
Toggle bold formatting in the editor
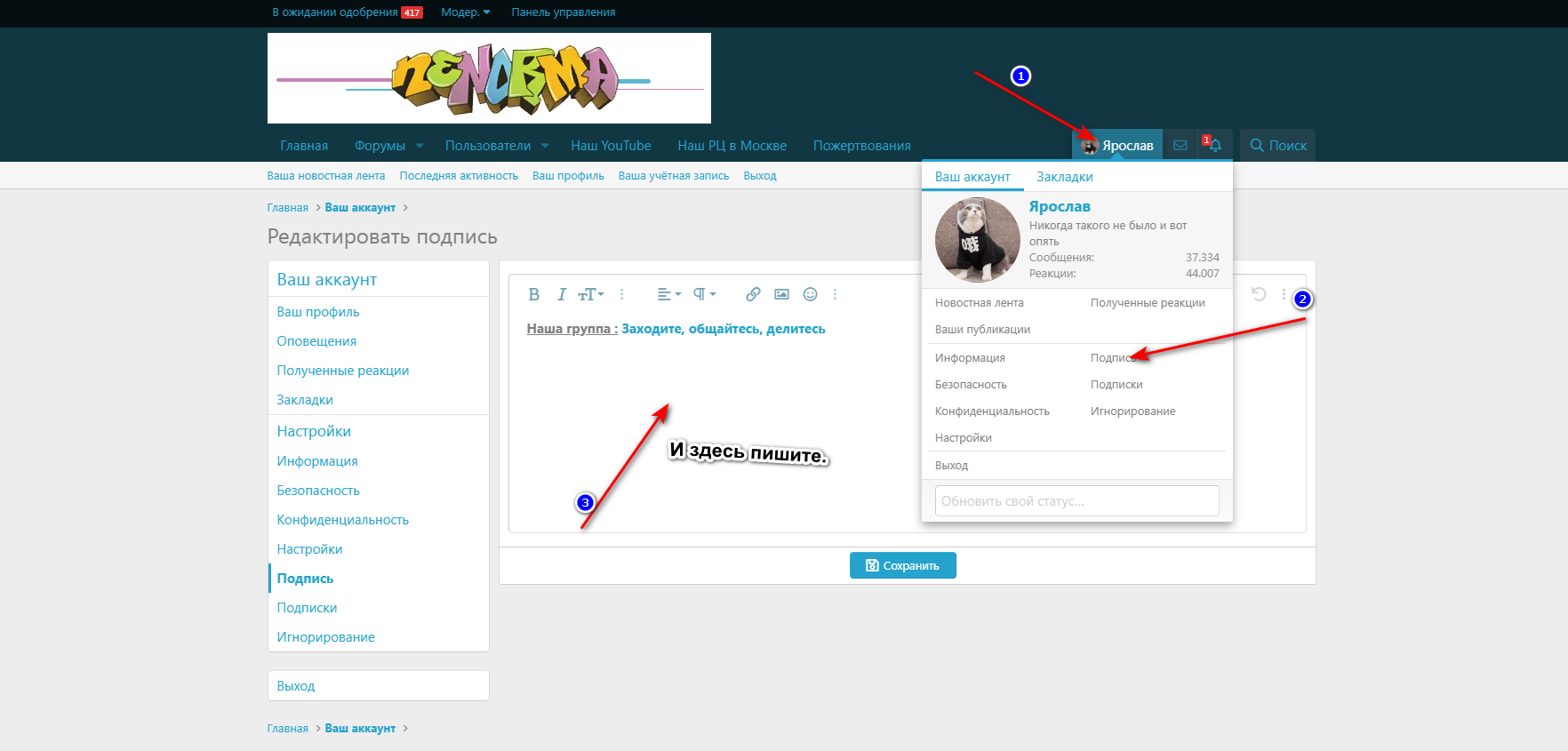point(533,294)
